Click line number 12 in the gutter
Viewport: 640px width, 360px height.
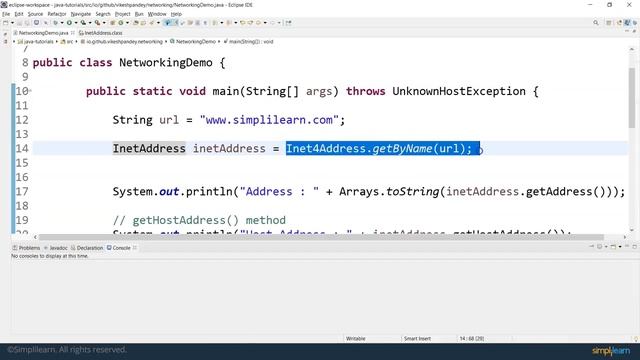coord(22,120)
